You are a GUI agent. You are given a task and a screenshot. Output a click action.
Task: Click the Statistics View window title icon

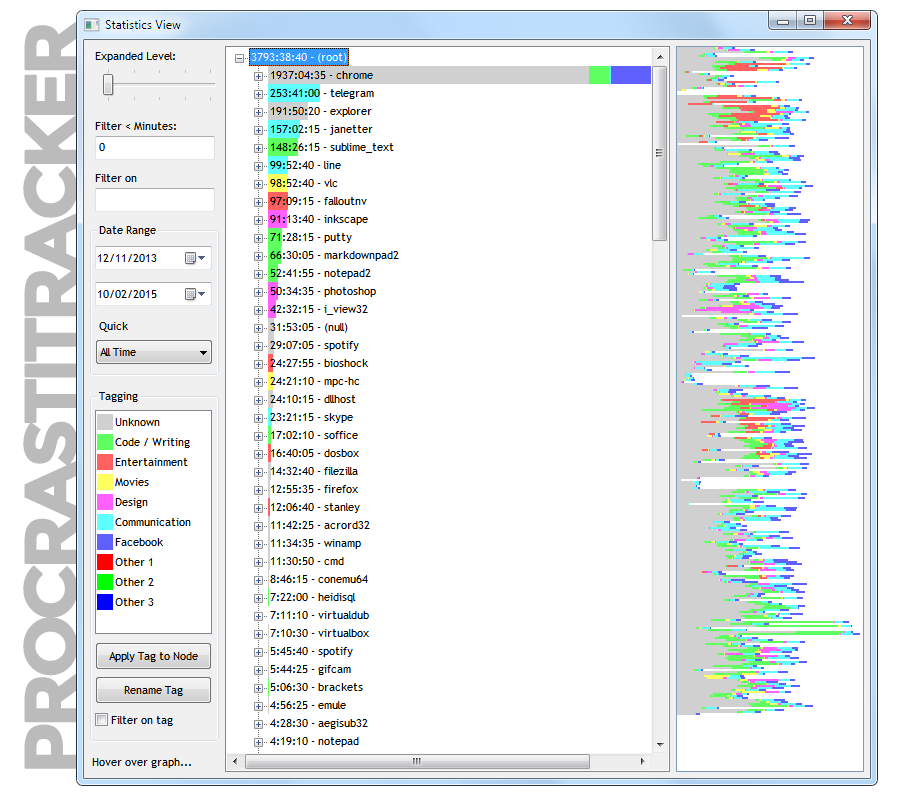pos(92,25)
